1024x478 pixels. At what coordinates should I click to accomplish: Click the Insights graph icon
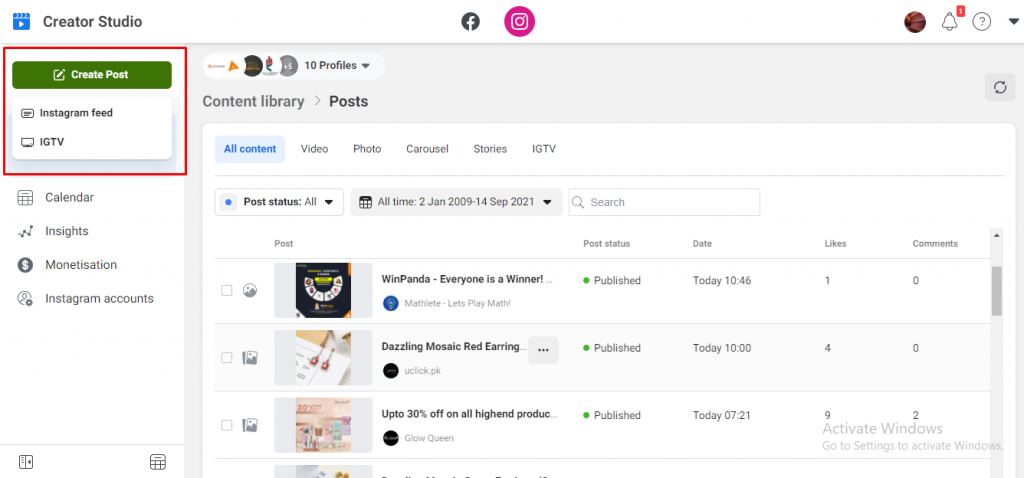(x=25, y=231)
